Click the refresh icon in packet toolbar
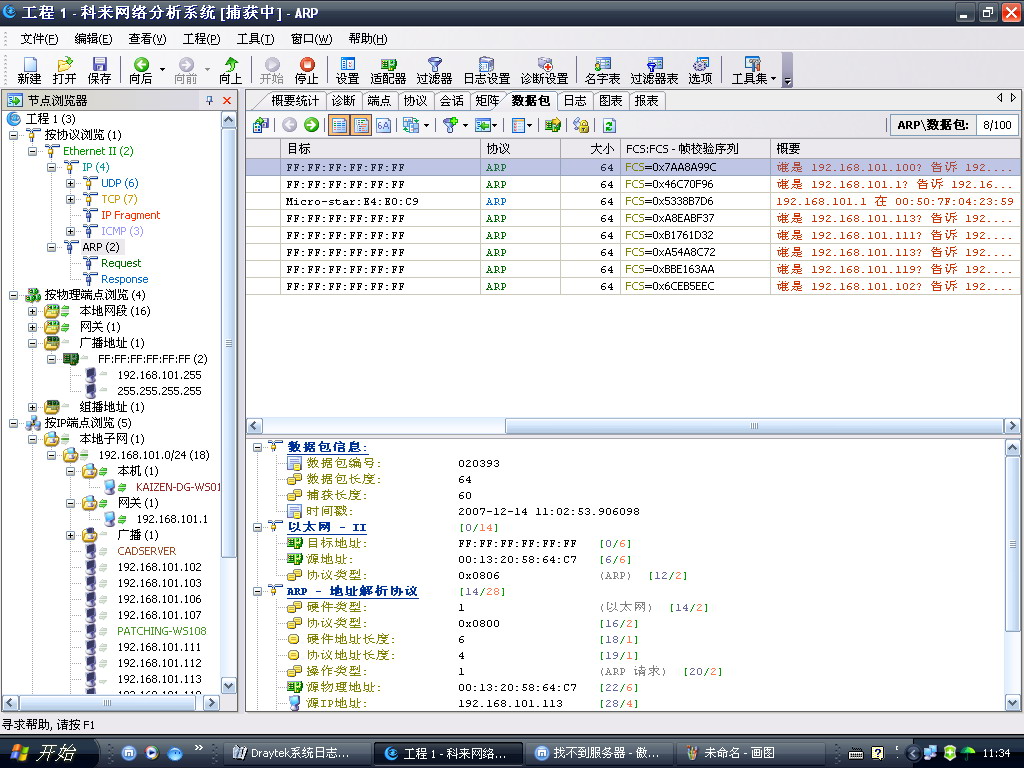 (x=608, y=125)
